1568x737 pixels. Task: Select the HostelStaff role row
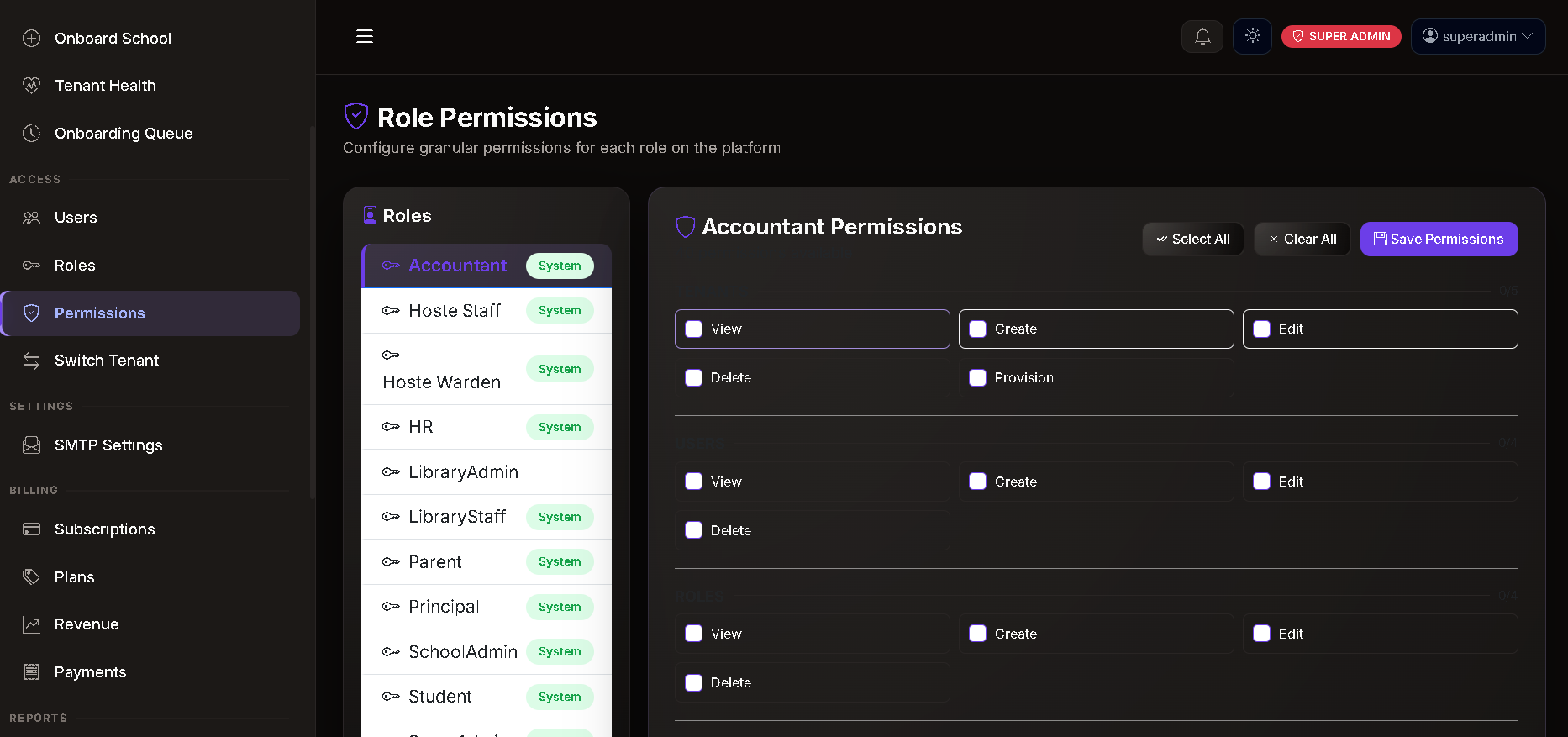tap(487, 311)
